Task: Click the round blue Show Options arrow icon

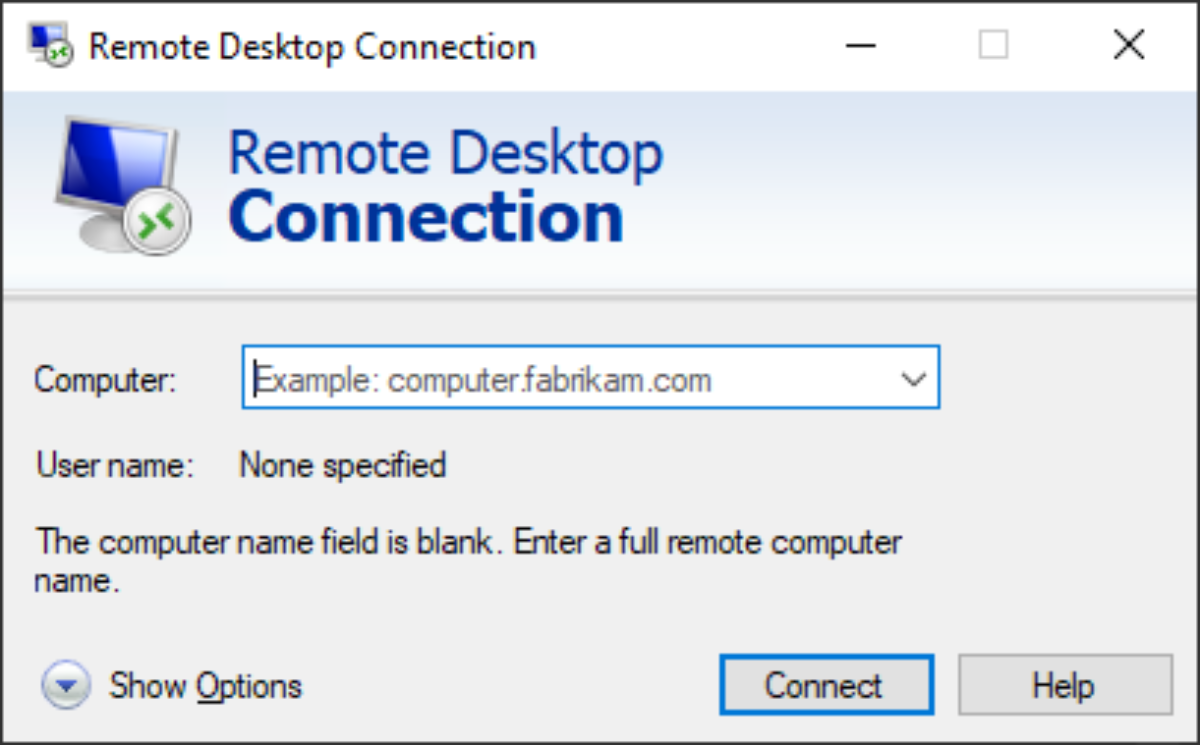Action: pos(67,686)
